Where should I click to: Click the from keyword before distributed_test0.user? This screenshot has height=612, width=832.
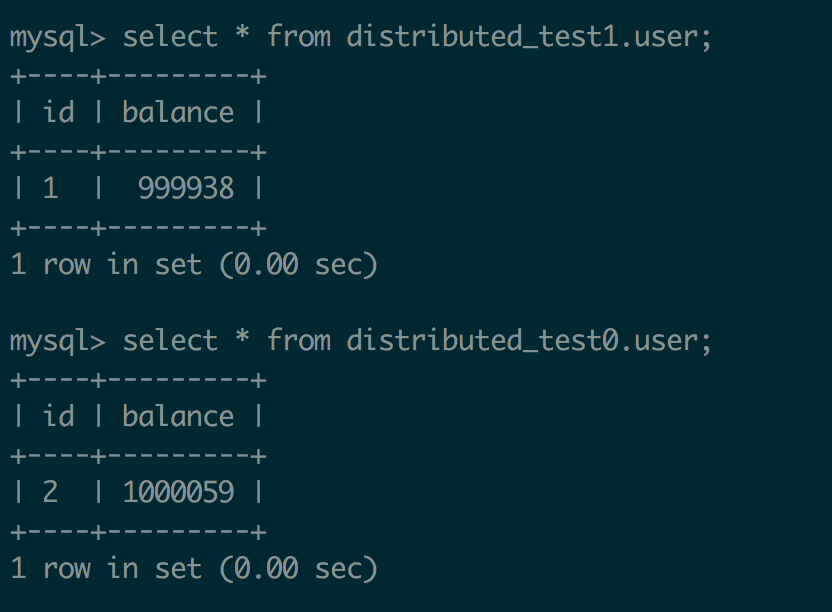(298, 341)
